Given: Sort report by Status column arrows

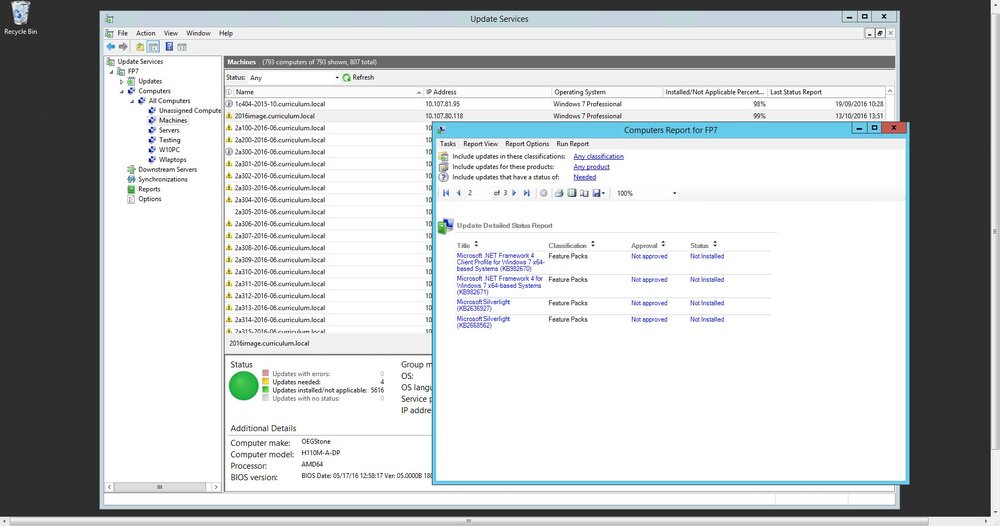Looking at the screenshot, I should pyautogui.click(x=715, y=244).
